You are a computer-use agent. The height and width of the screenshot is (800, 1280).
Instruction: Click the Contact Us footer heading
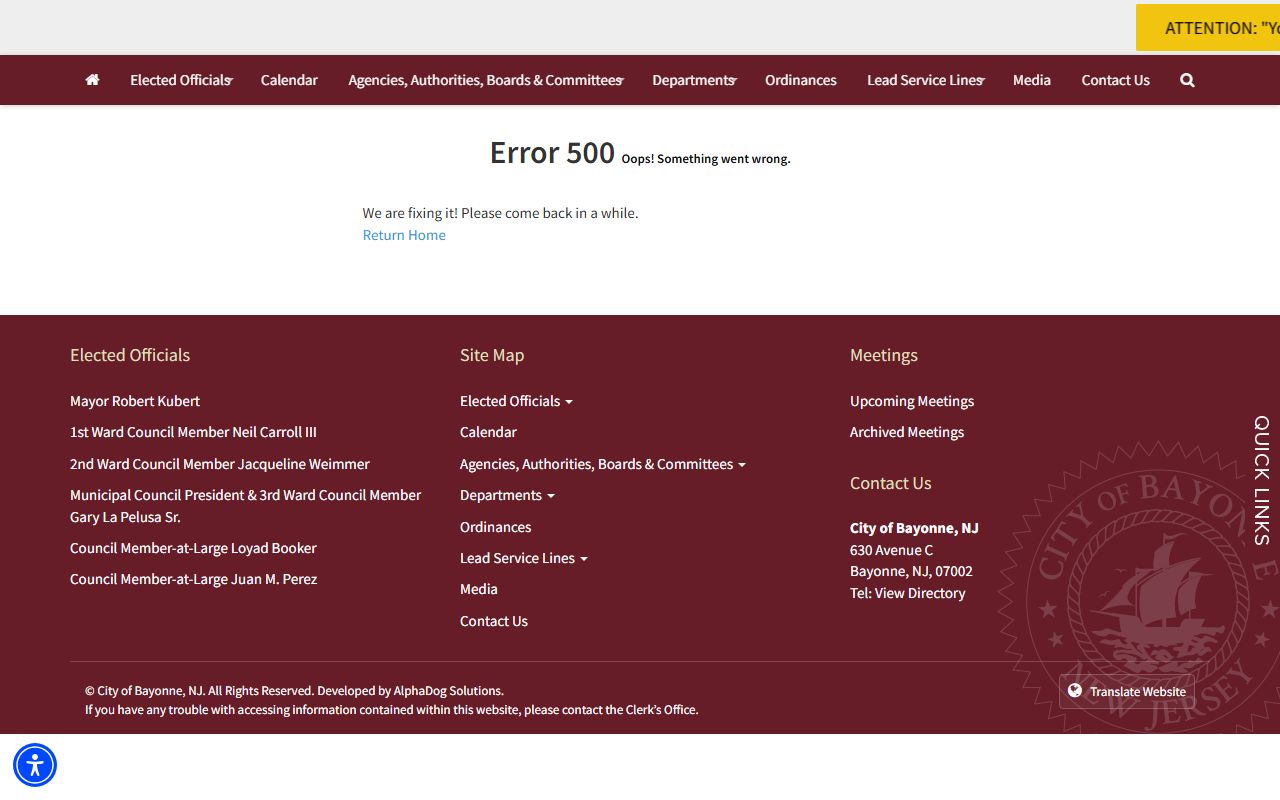coord(891,483)
